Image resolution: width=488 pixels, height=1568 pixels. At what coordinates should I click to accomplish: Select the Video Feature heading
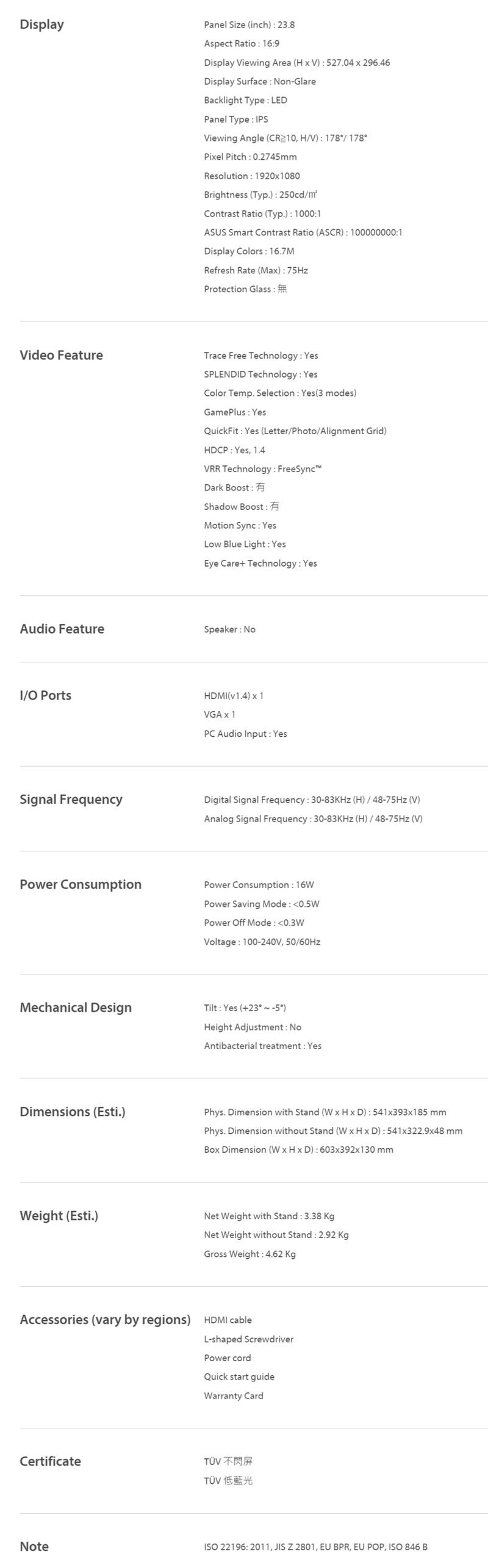[61, 355]
